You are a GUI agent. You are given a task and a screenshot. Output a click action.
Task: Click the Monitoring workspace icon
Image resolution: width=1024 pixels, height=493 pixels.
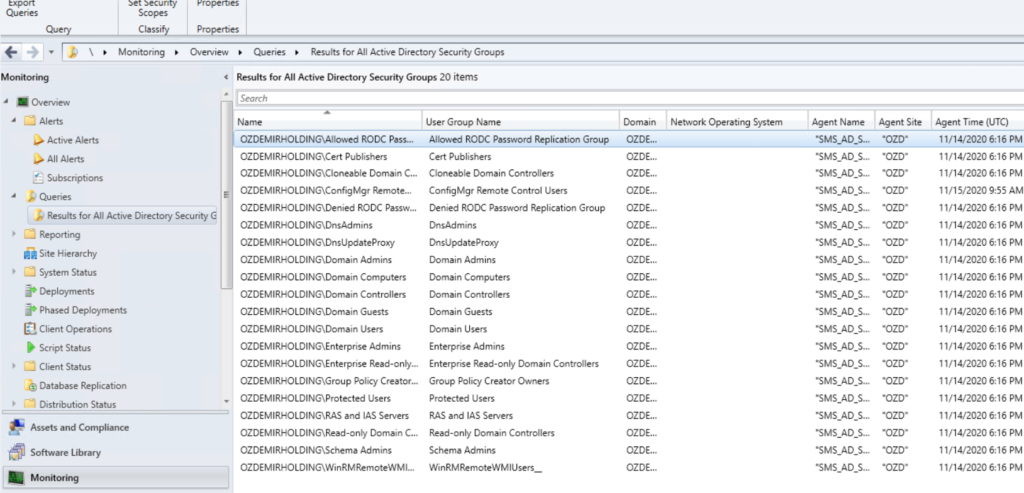click(16, 478)
